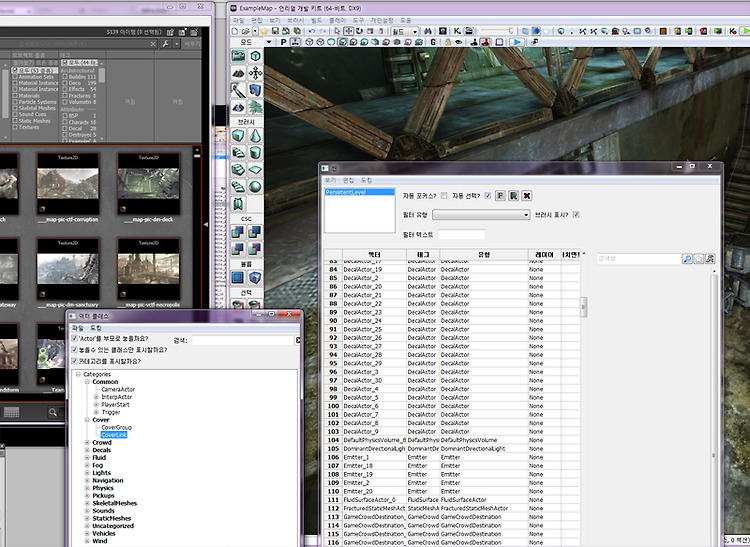Open the second menu in actor classes window
750x547 pixels.
(96, 328)
